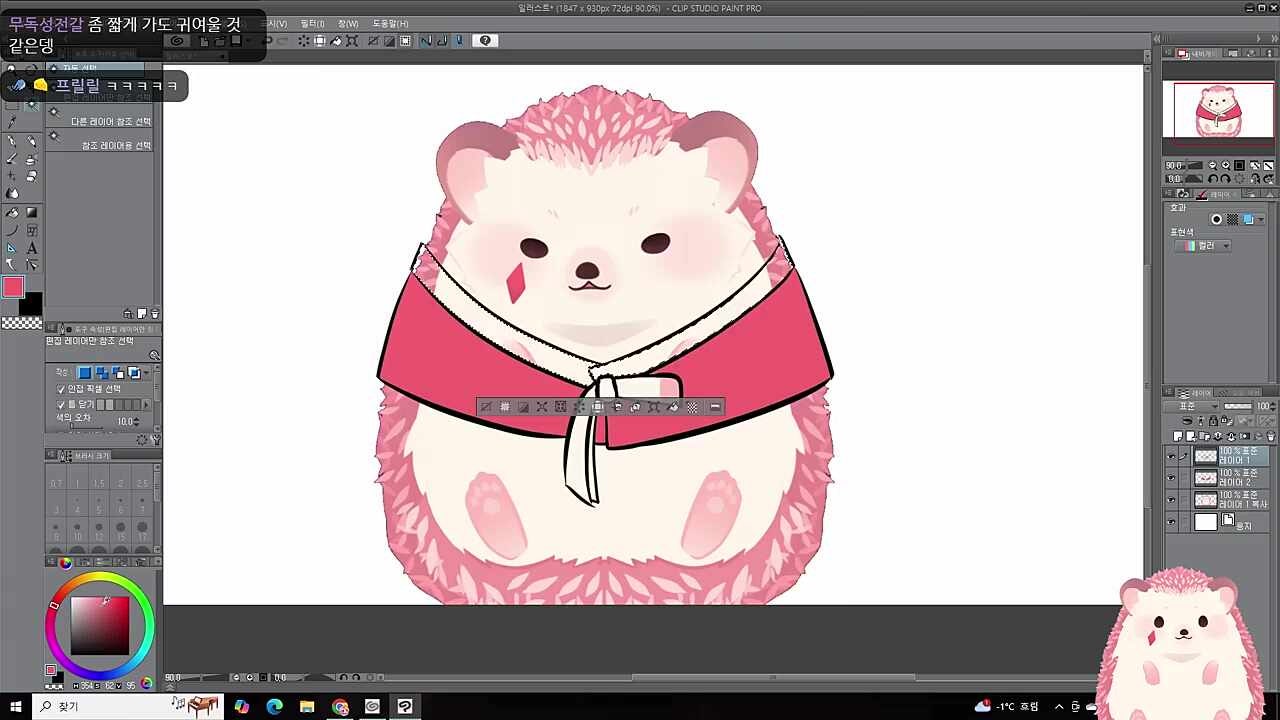Viewport: 1280px width, 720px height.
Task: Toggle the '인접 픽셀 선택' checkbox
Action: pos(61,389)
